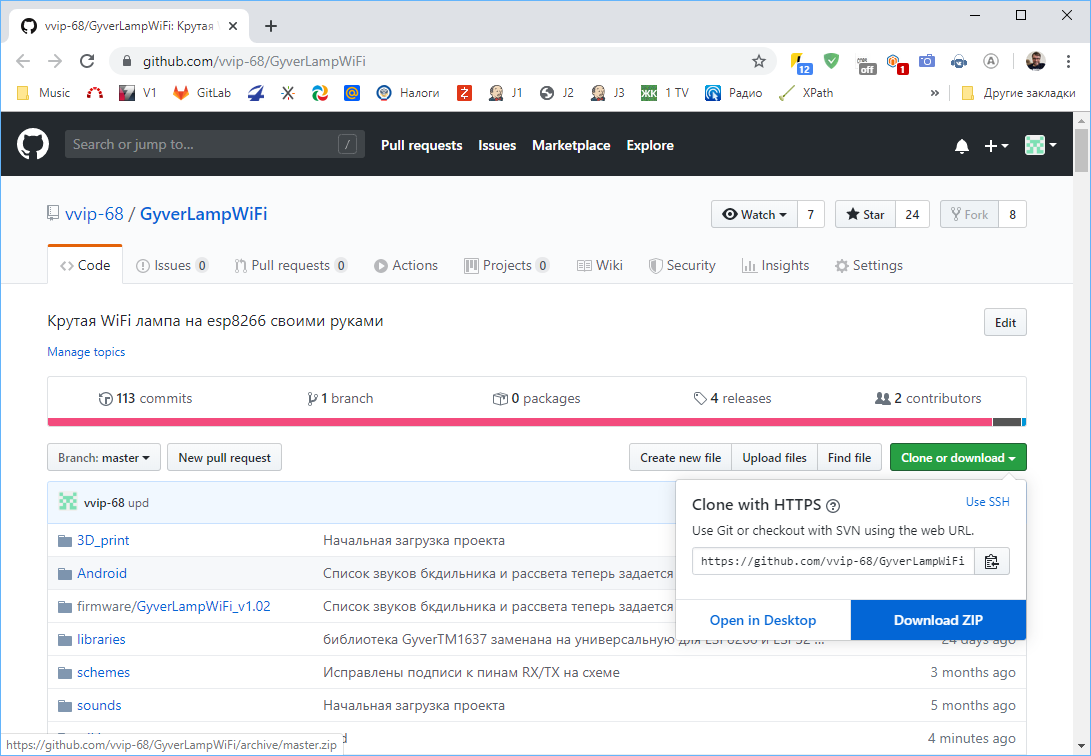Copy clone URL with clipboard icon
This screenshot has width=1091, height=756.
tap(992, 561)
